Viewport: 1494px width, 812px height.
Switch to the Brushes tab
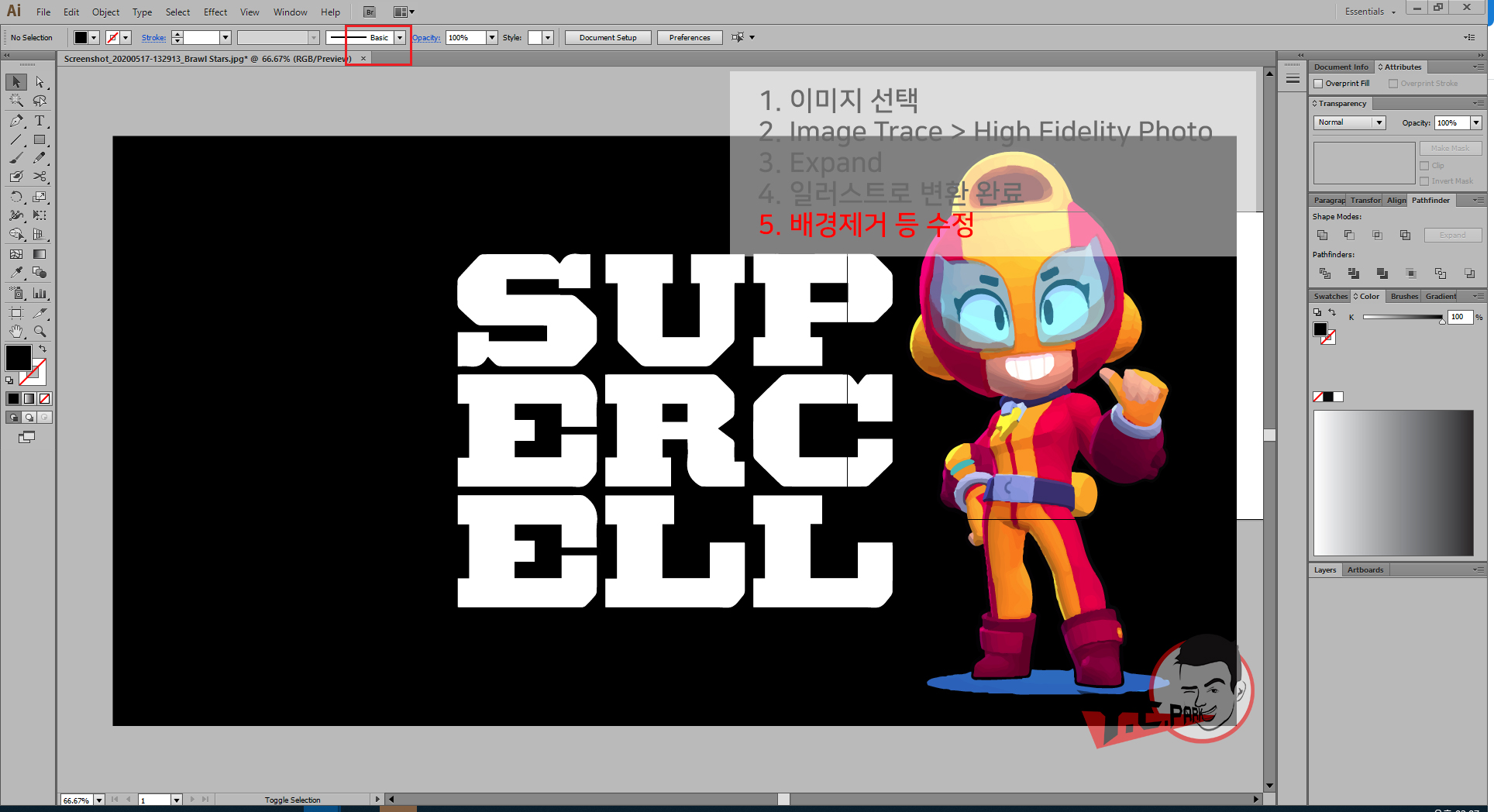click(x=1404, y=297)
